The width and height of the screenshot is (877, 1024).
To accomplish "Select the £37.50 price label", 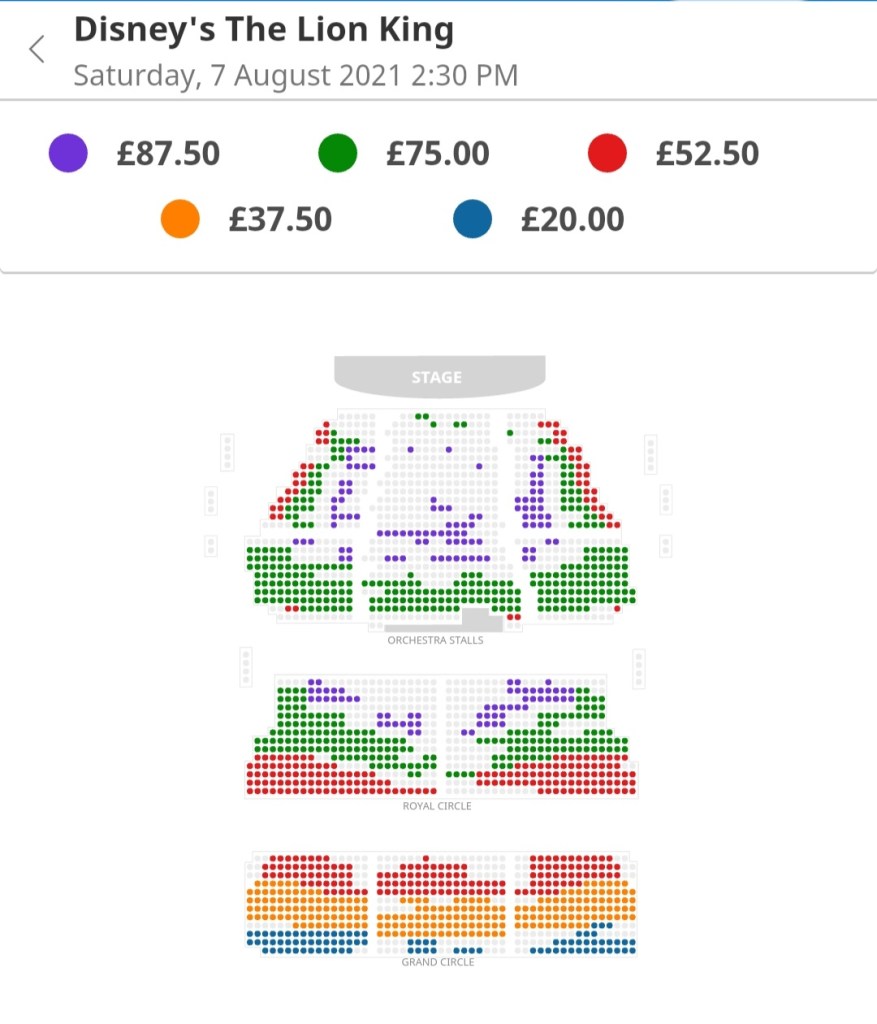I will pos(280,219).
